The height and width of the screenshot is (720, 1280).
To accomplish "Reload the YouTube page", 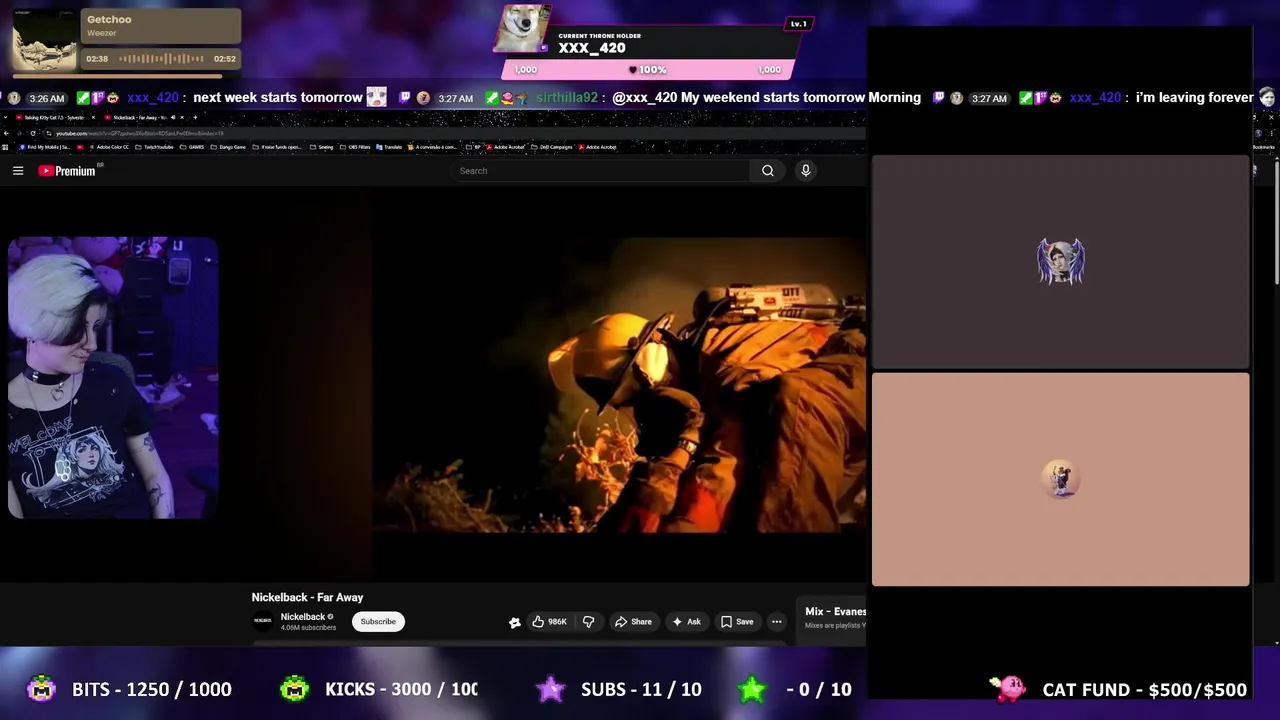I will [33, 133].
